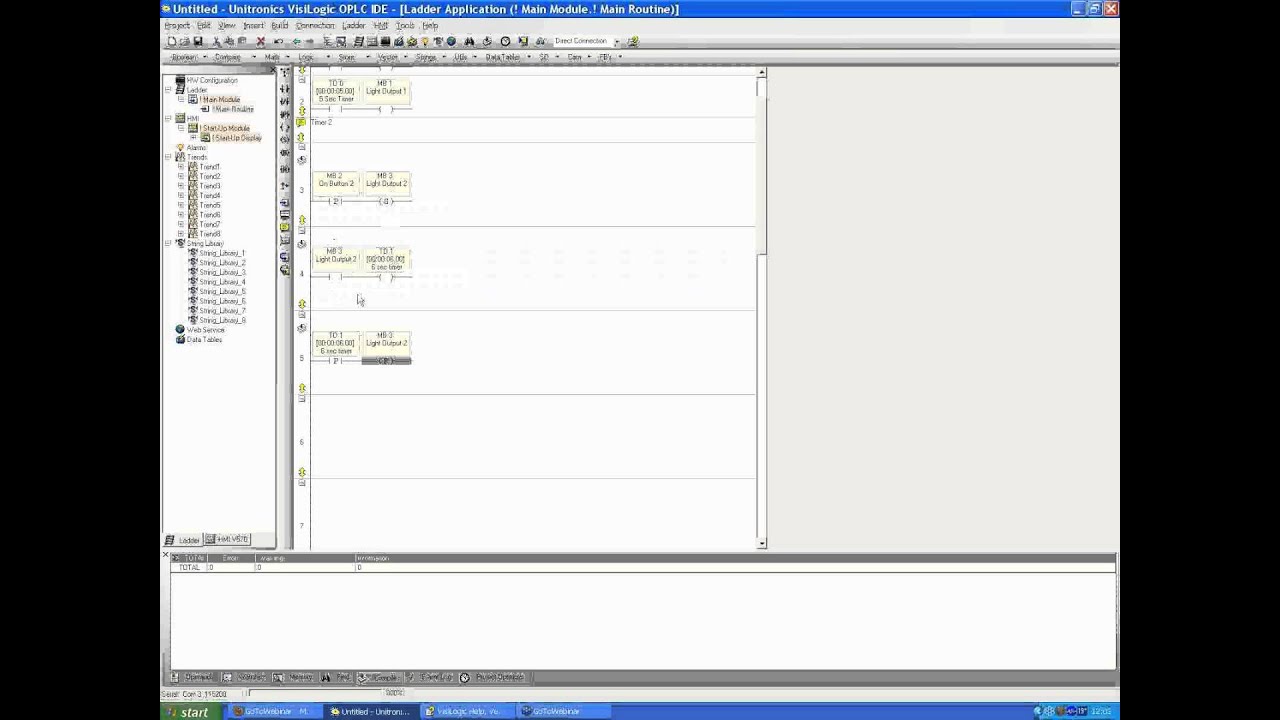Viewport: 1280px width, 720px height.
Task: Click the New project toolbar icon
Action: (171, 41)
